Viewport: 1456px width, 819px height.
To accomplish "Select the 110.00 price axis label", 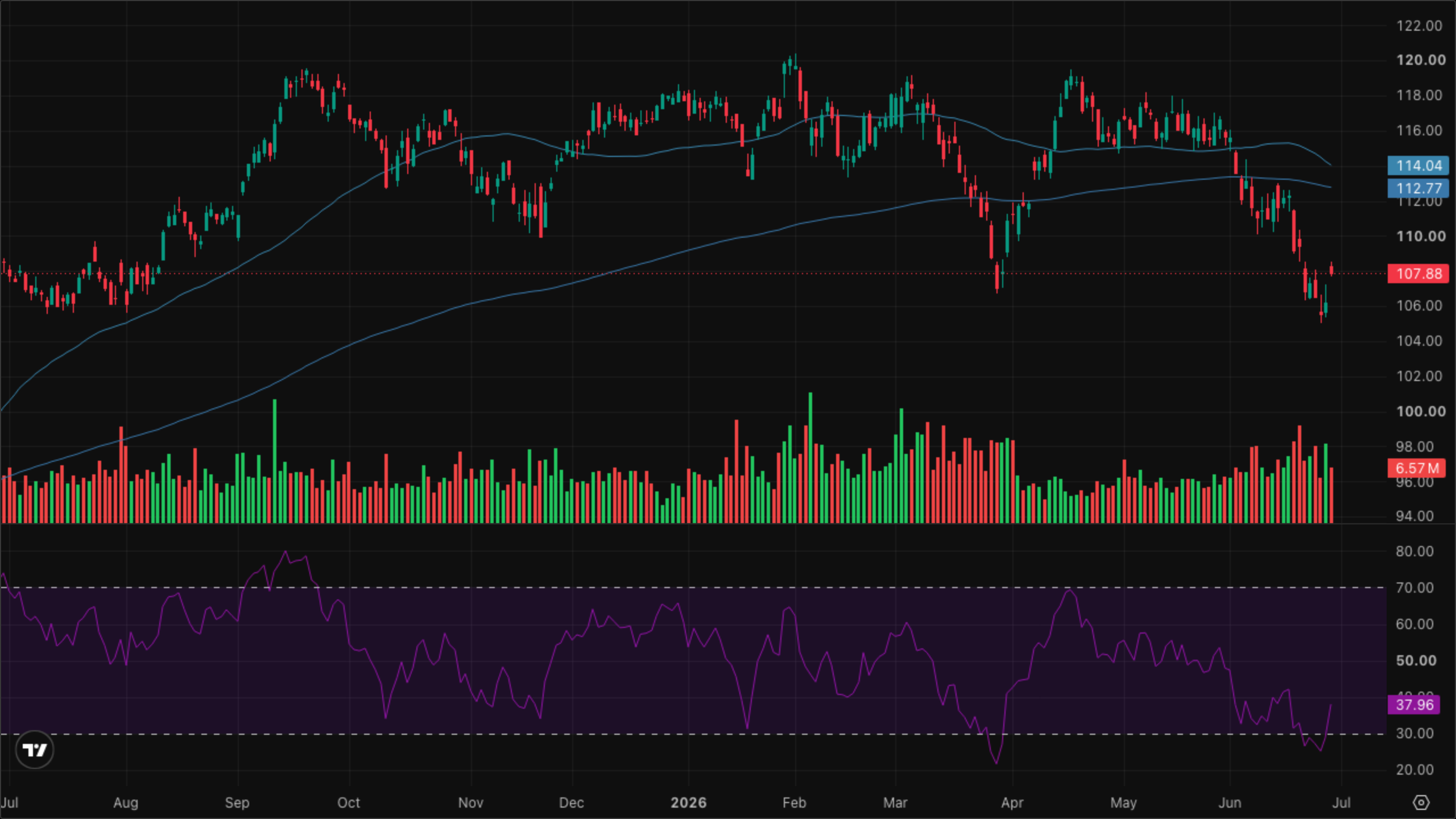I will point(1420,236).
